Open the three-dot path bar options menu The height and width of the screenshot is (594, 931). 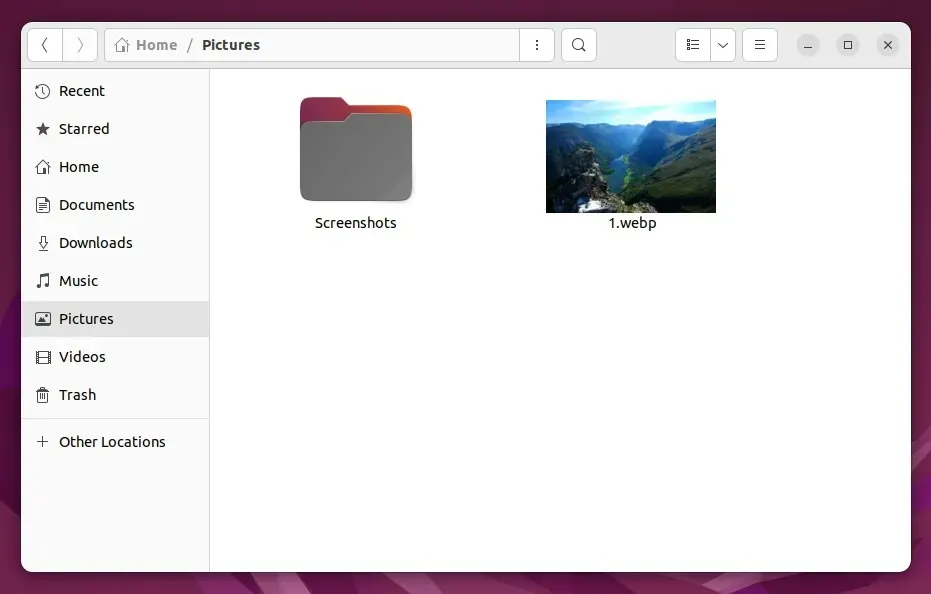pyautogui.click(x=537, y=44)
